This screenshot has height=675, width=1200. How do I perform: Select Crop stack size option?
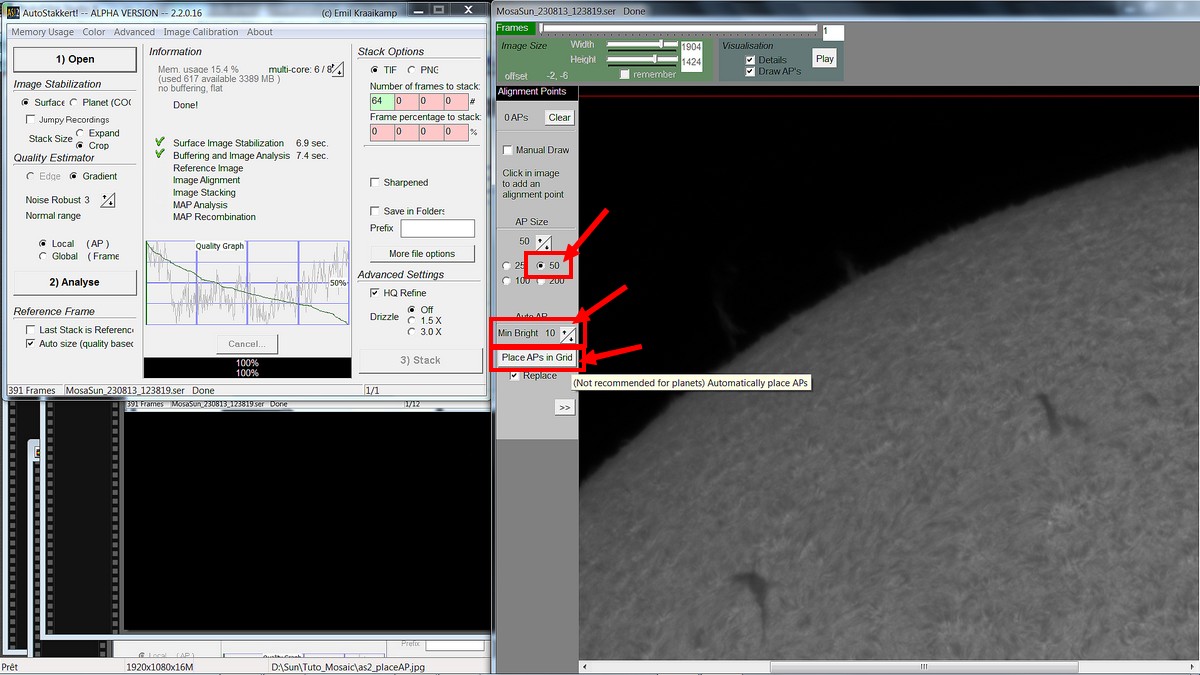93,145
